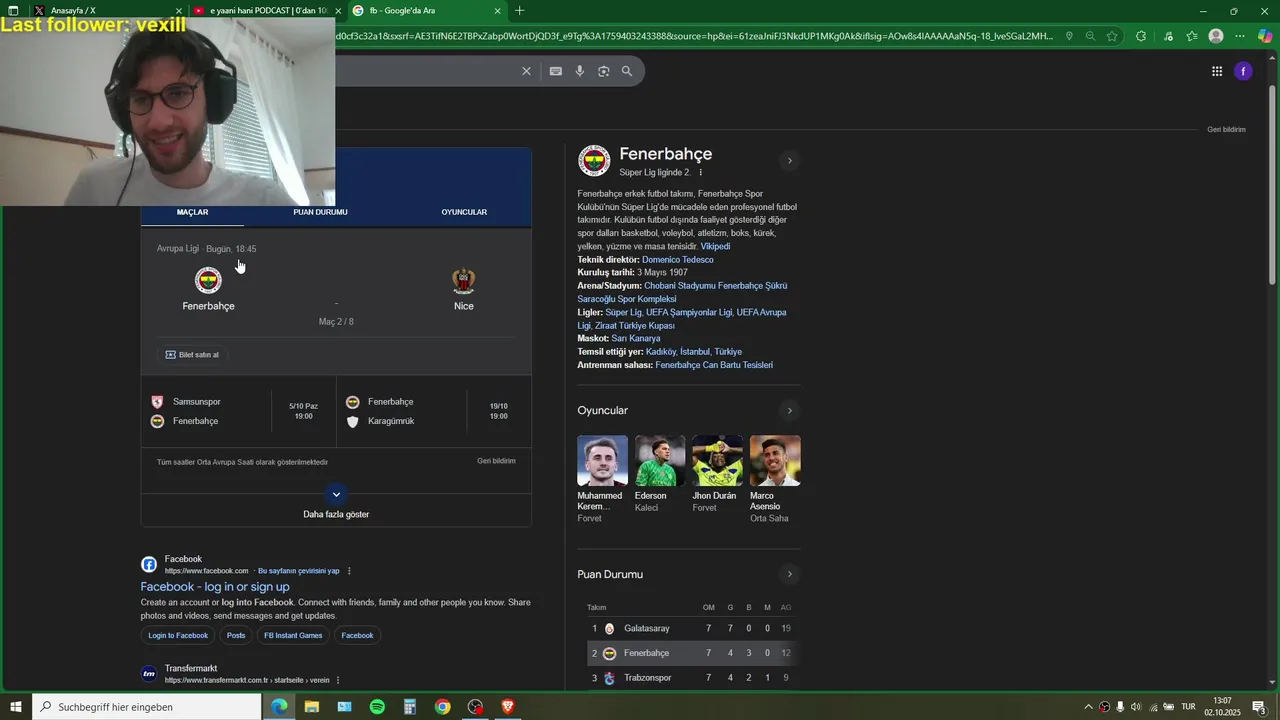The image size is (1280, 720).
Task: Click the 'Posts' sitelink chip
Action: (236, 636)
